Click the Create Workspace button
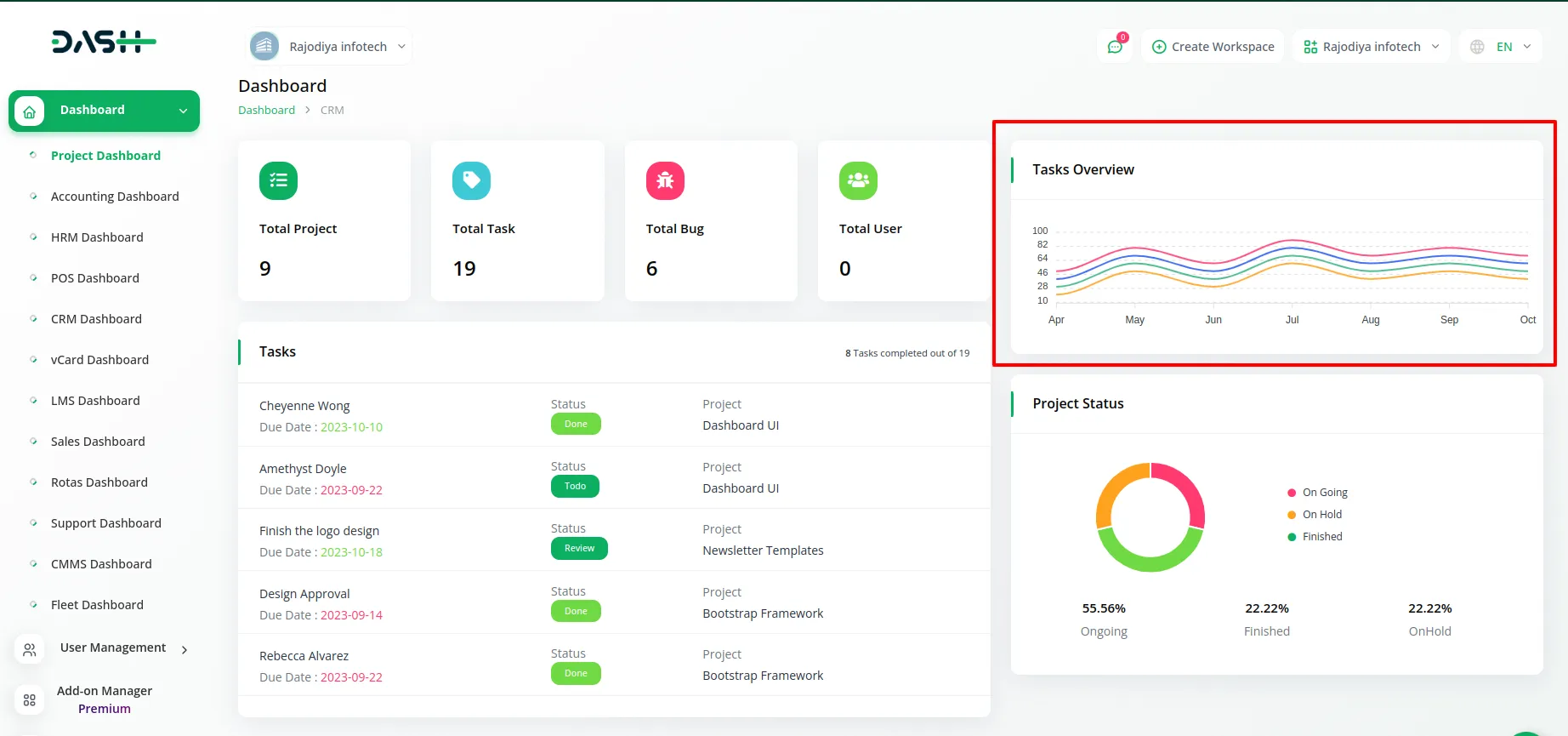 (1213, 47)
